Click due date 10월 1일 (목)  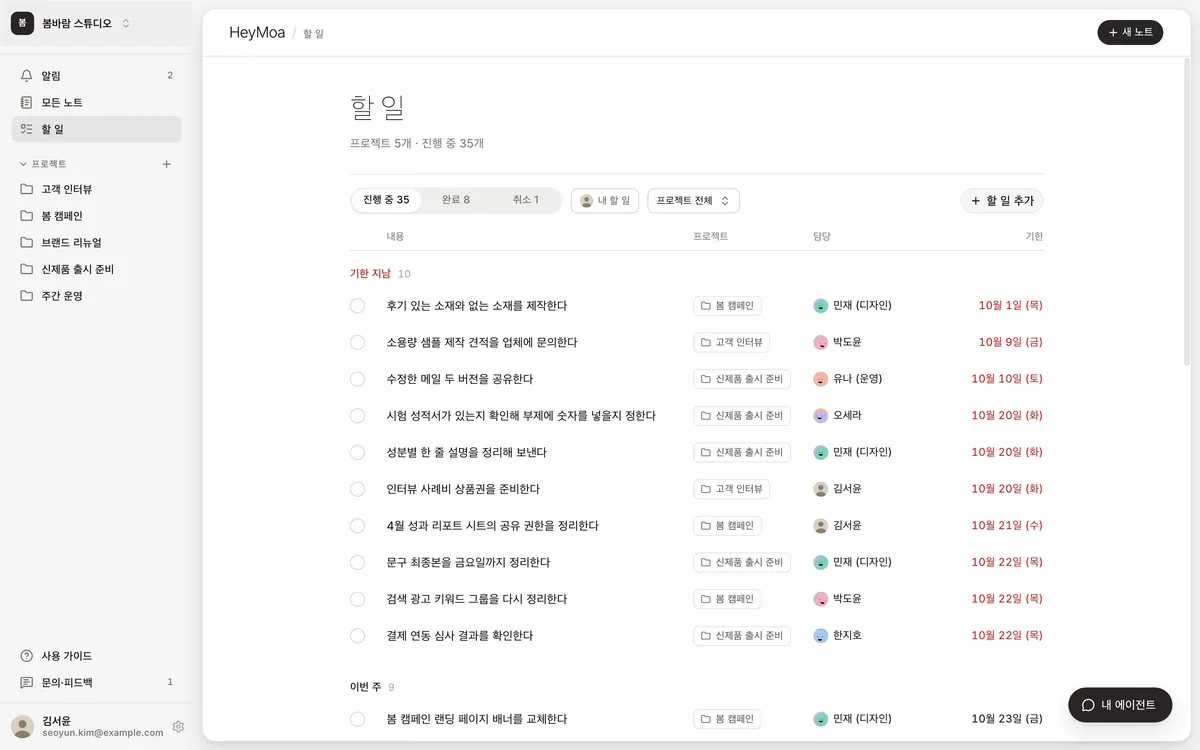1010,306
